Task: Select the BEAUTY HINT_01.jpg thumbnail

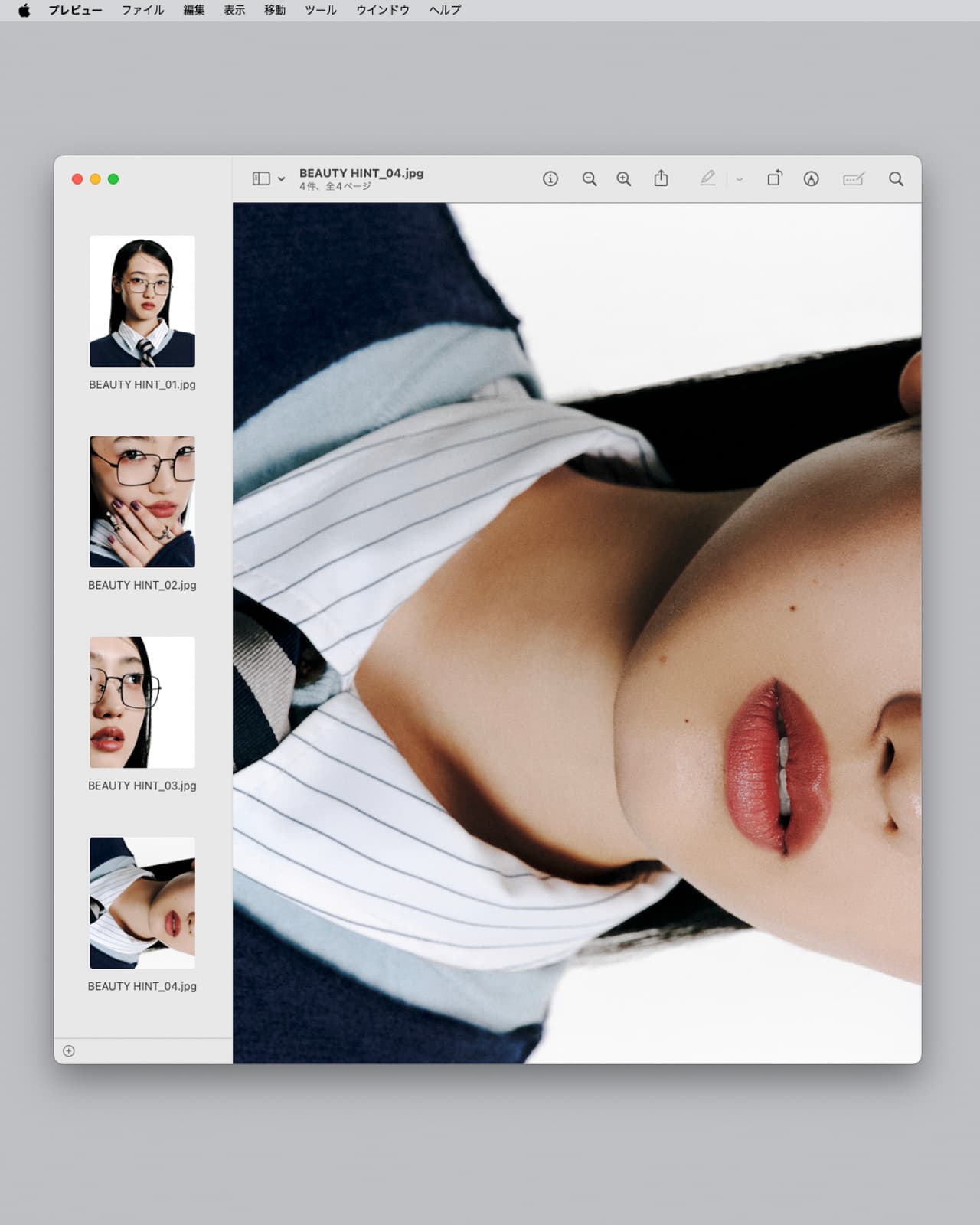Action: point(142,301)
